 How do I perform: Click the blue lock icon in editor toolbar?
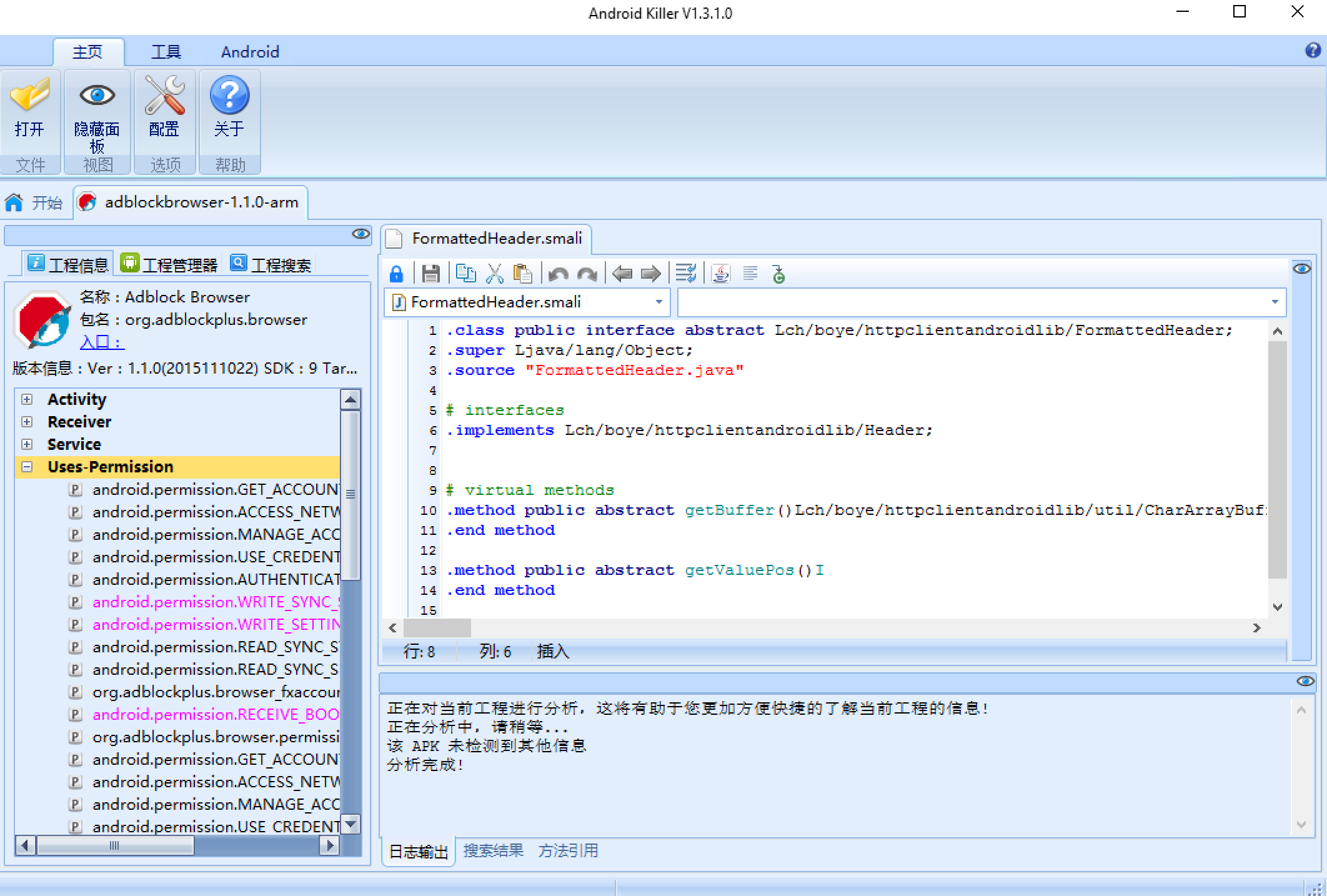[x=396, y=274]
